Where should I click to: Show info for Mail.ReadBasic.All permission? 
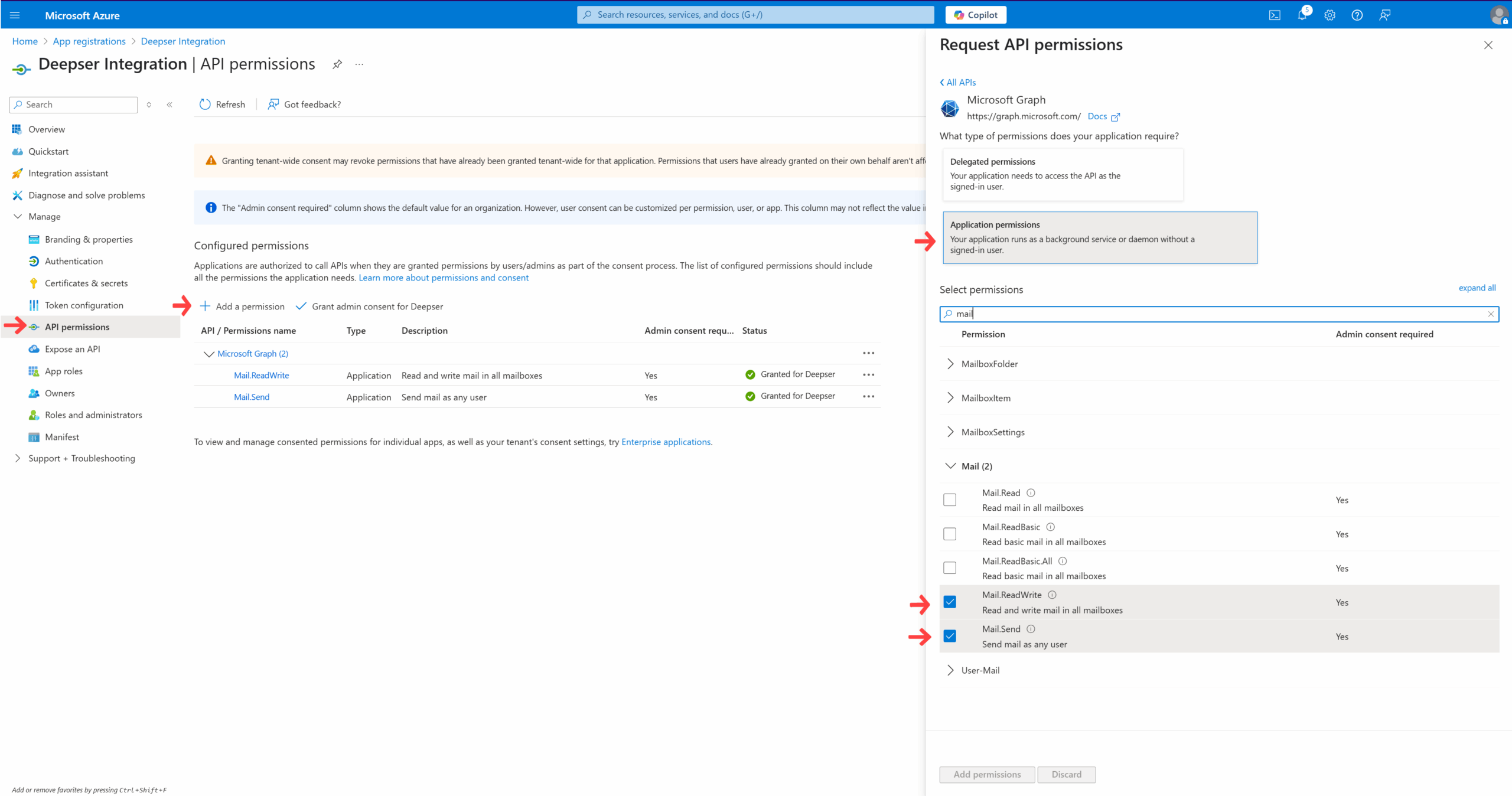point(1063,561)
